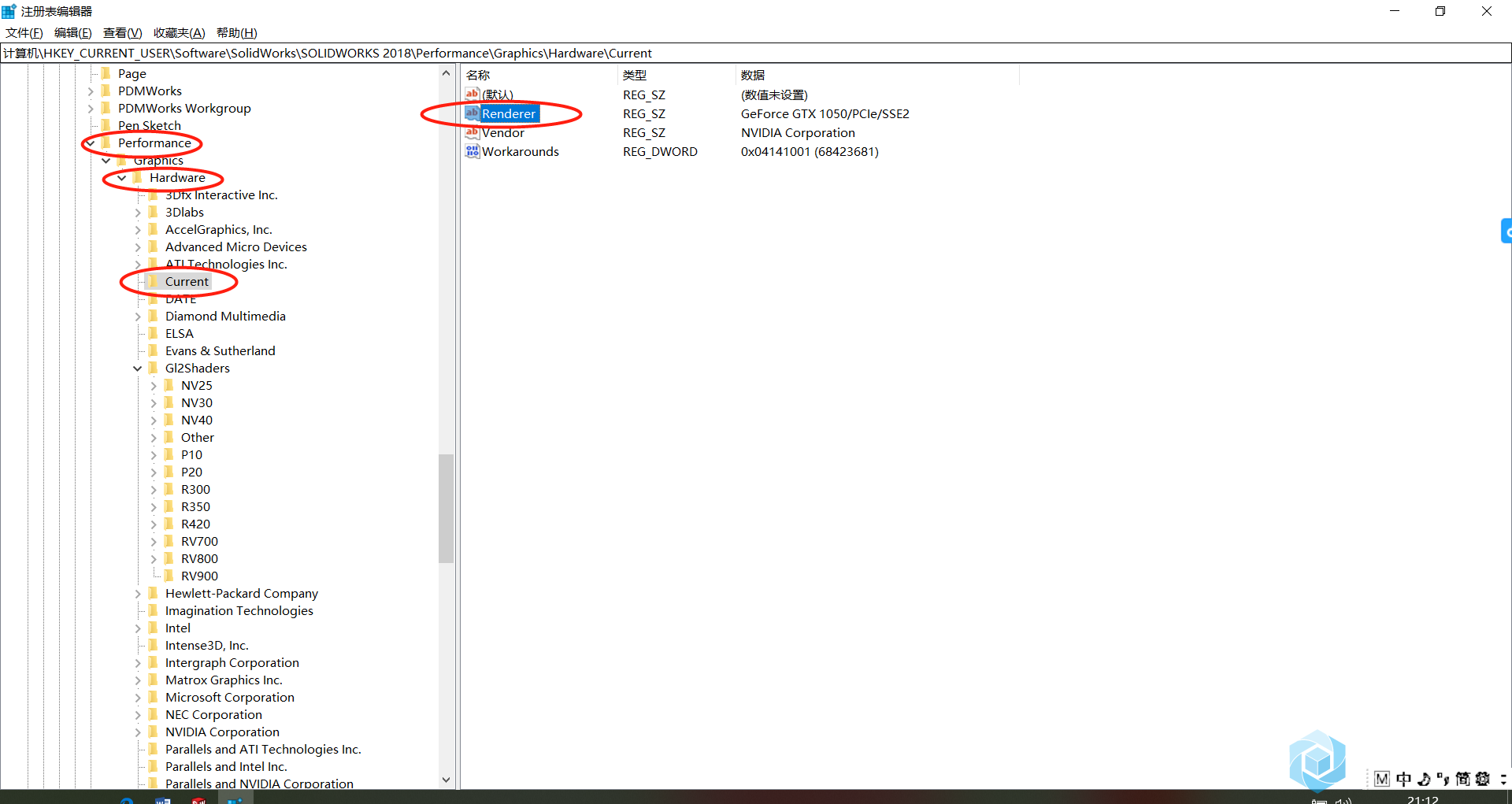Expand the Diamond Multimedia key
Screen dimensions: 1512x804
(138, 317)
